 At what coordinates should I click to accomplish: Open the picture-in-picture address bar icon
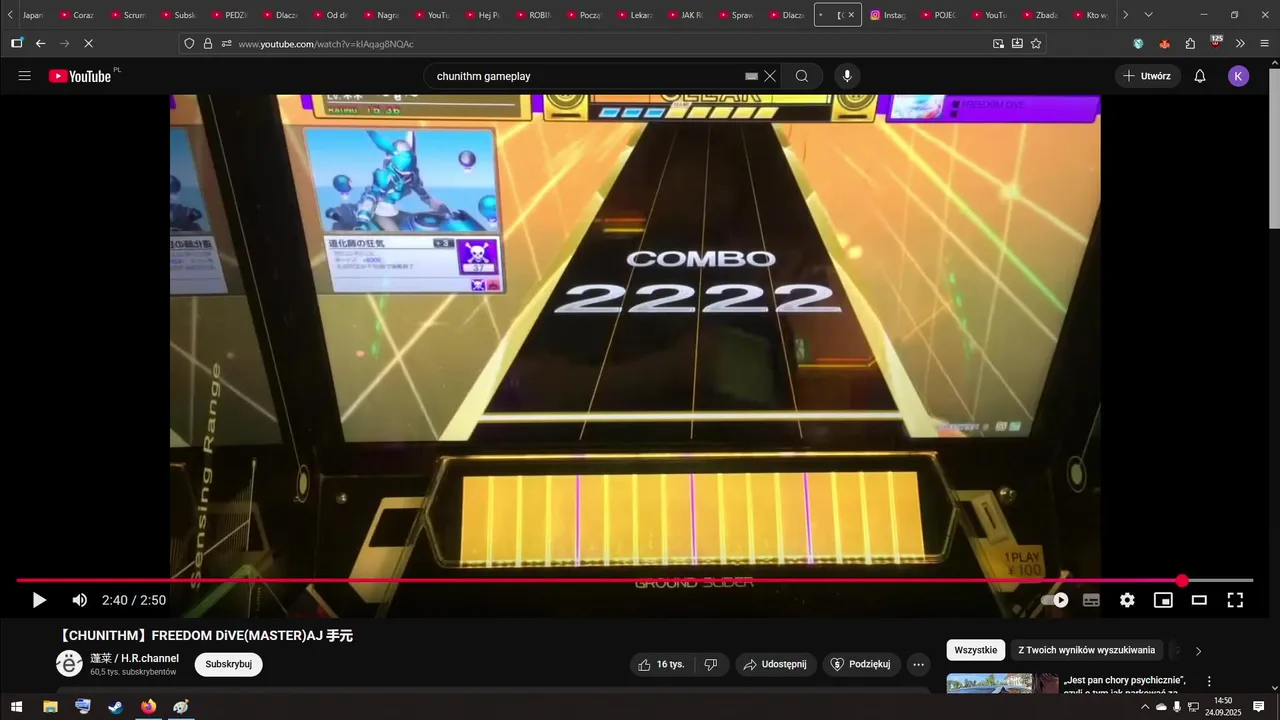998,44
